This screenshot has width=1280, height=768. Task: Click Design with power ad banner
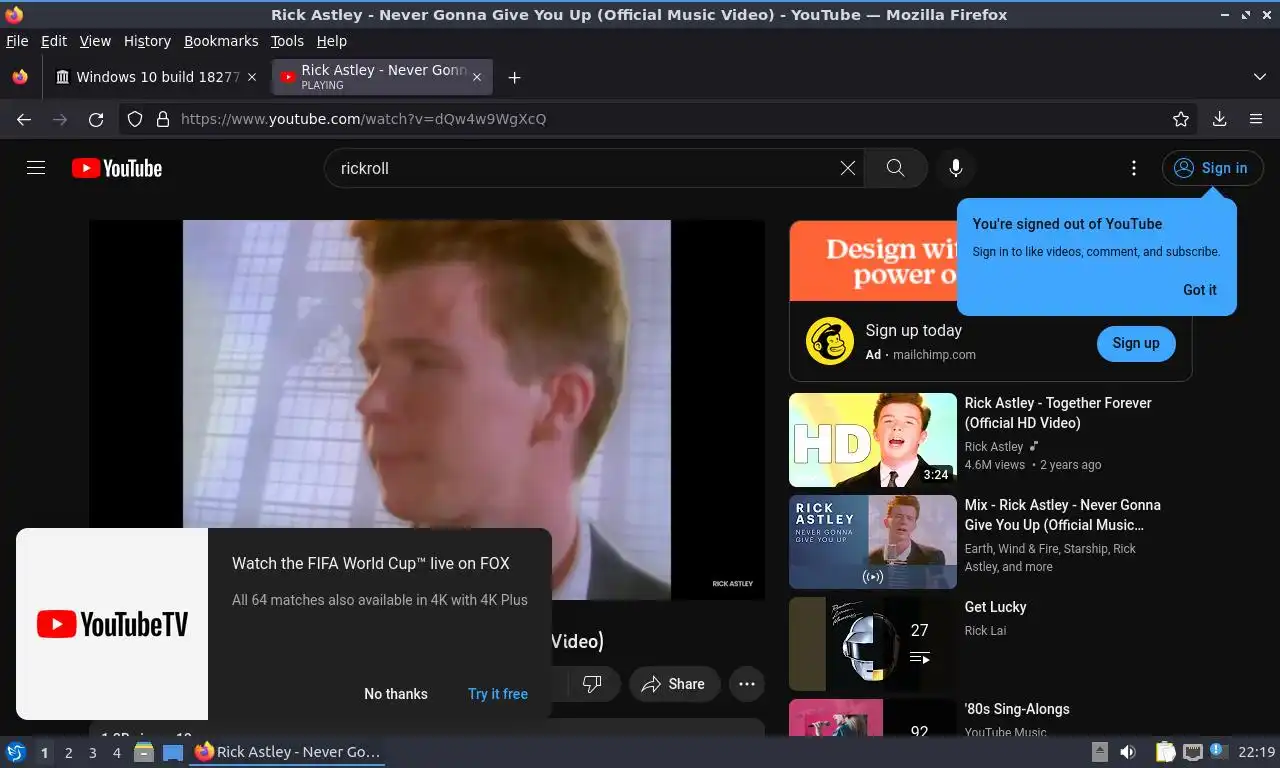(873, 261)
